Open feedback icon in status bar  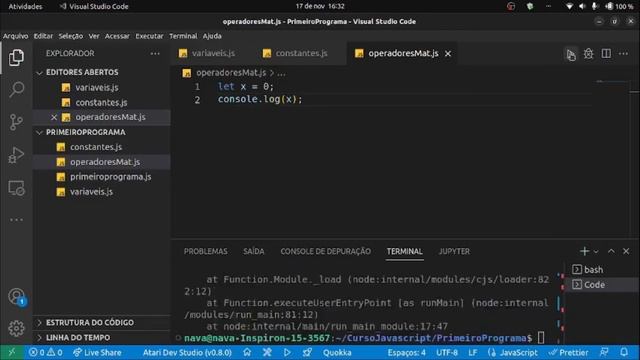click(604, 352)
